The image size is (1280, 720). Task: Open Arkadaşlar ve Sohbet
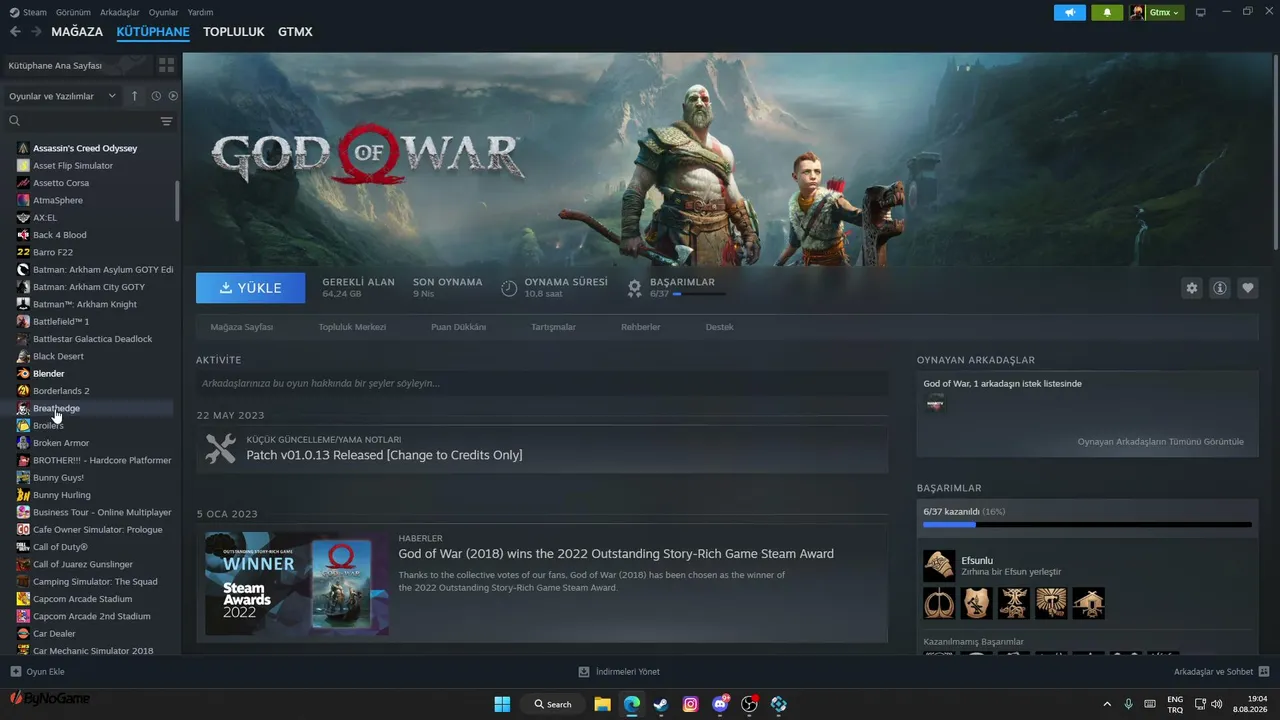pos(1222,672)
